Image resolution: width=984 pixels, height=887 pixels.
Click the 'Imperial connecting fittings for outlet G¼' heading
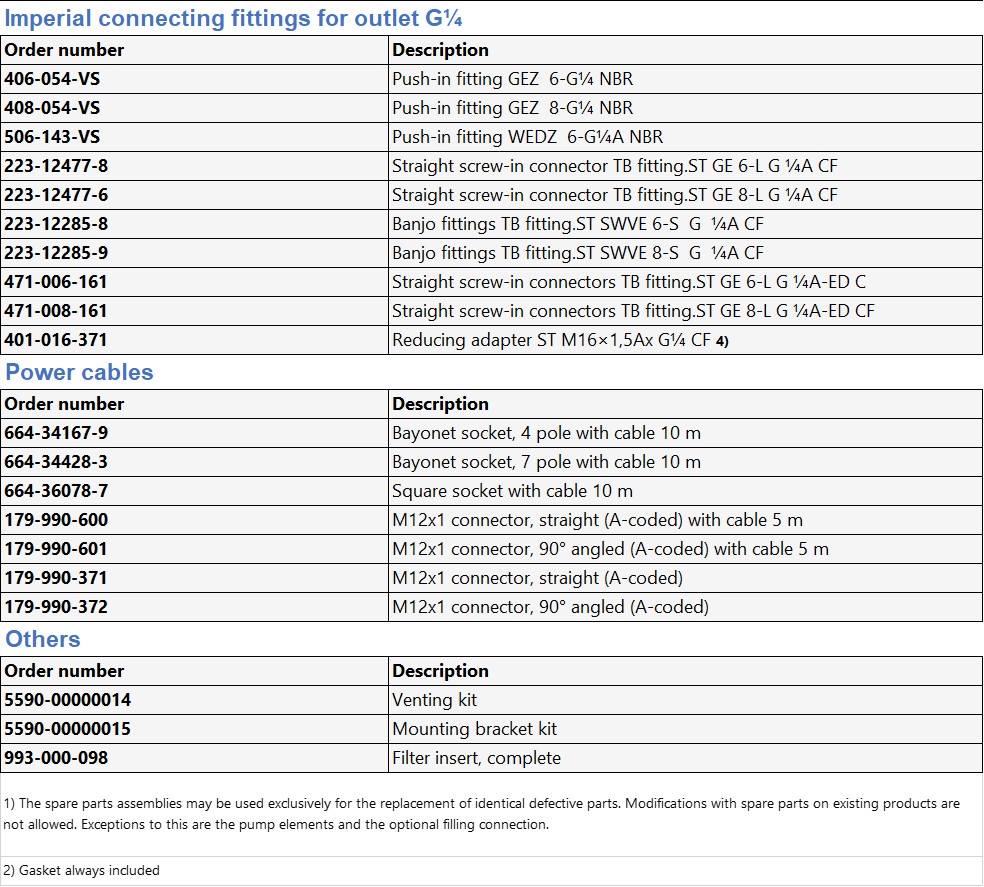tap(233, 18)
